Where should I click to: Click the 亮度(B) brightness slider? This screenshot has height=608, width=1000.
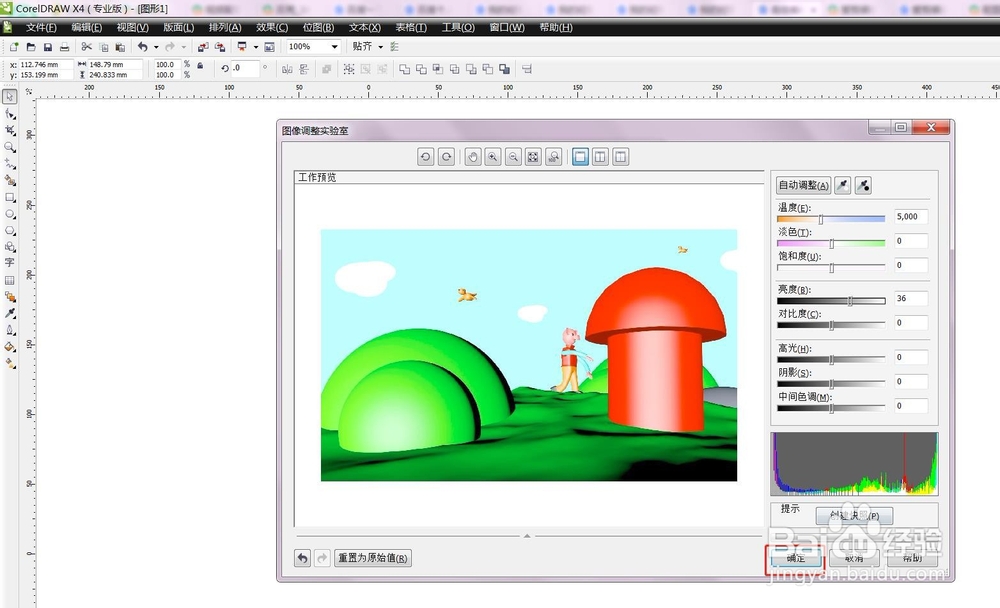[831, 300]
